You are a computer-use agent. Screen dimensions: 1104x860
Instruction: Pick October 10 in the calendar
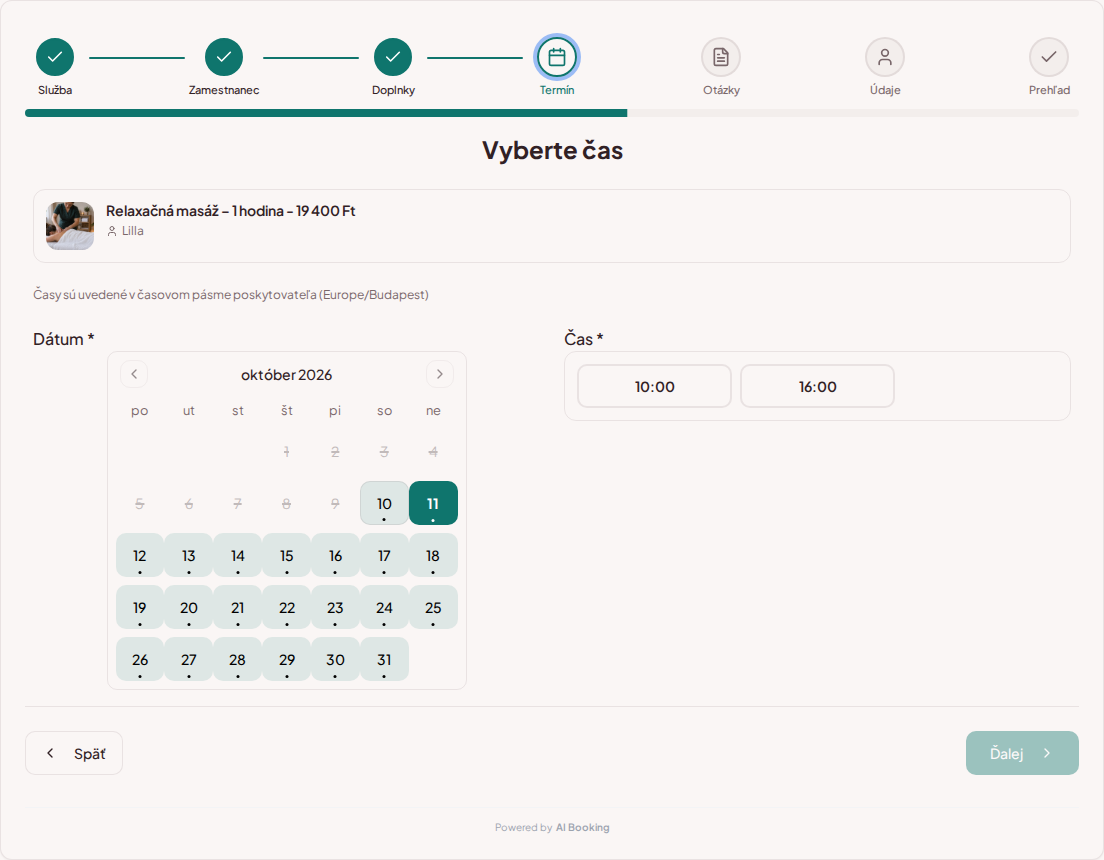click(x=384, y=504)
